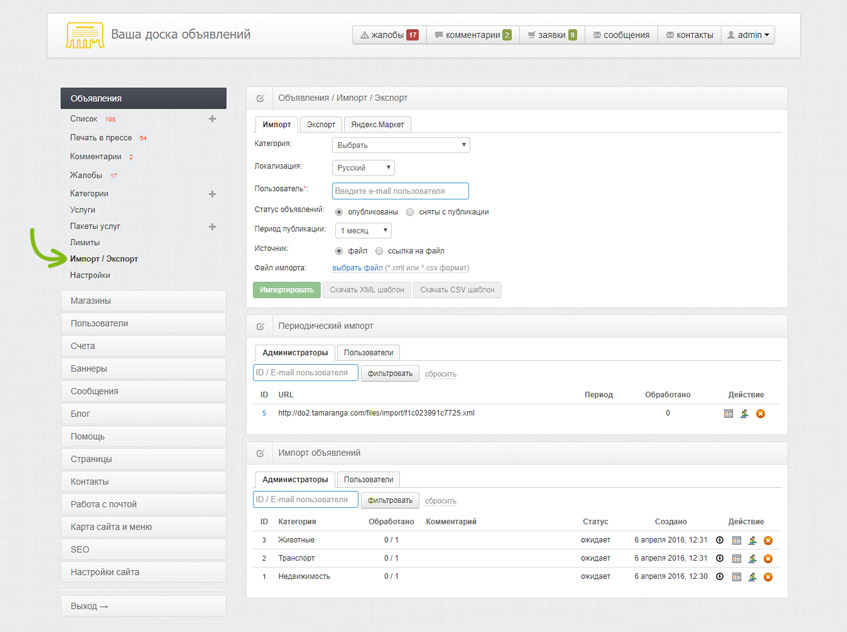The height and width of the screenshot is (632, 847).
Task: Click the user icon in the Транспорт row
Action: (752, 559)
